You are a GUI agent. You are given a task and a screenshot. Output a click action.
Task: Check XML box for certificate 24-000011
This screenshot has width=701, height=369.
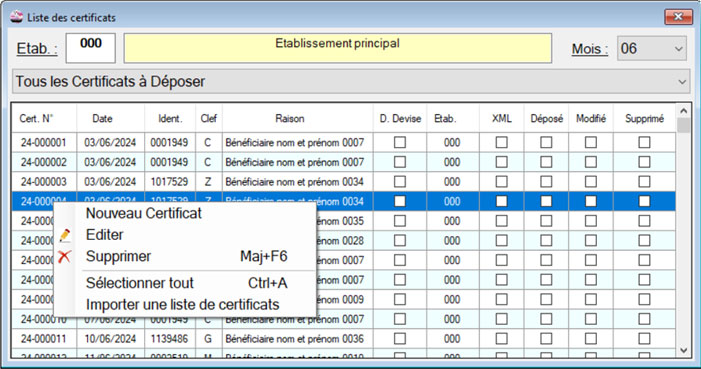coord(502,339)
